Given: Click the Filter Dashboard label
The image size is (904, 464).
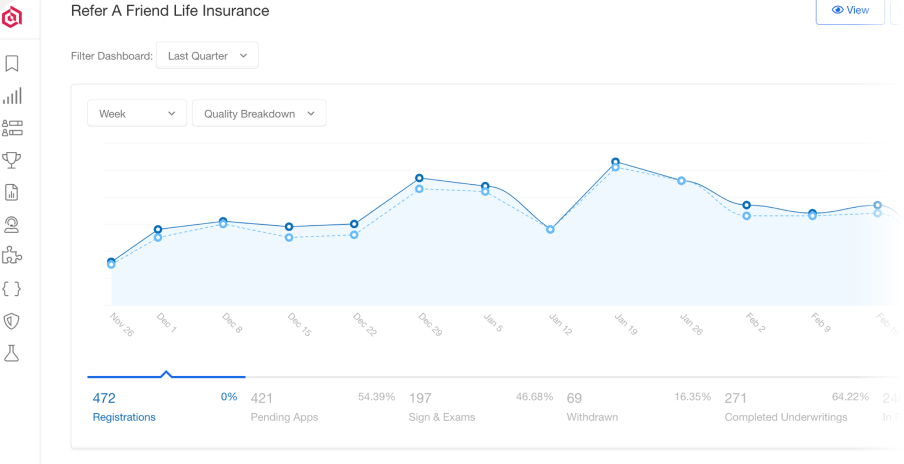Looking at the screenshot, I should [x=112, y=56].
